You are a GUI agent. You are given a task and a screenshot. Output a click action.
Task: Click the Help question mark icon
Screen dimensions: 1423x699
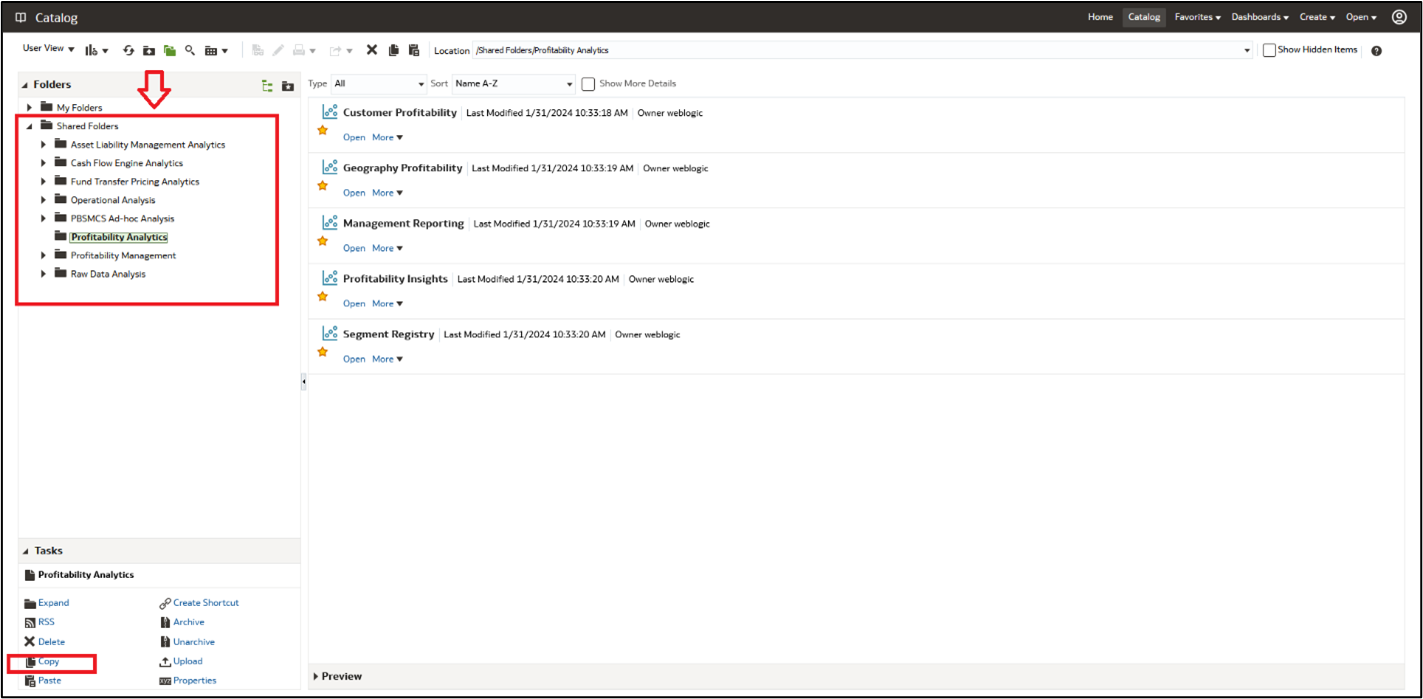[1377, 51]
